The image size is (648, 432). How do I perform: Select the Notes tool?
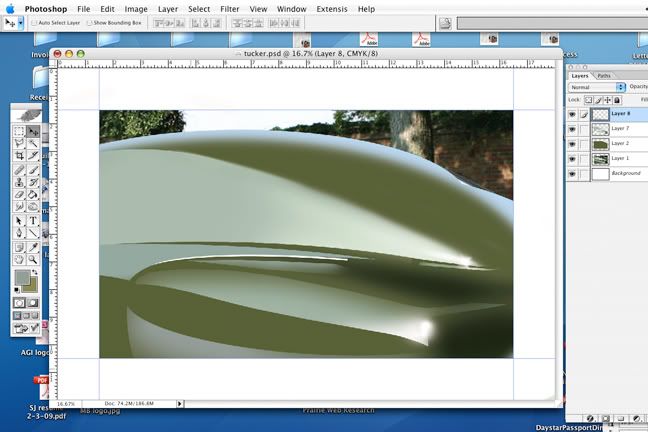pyautogui.click(x=19, y=247)
